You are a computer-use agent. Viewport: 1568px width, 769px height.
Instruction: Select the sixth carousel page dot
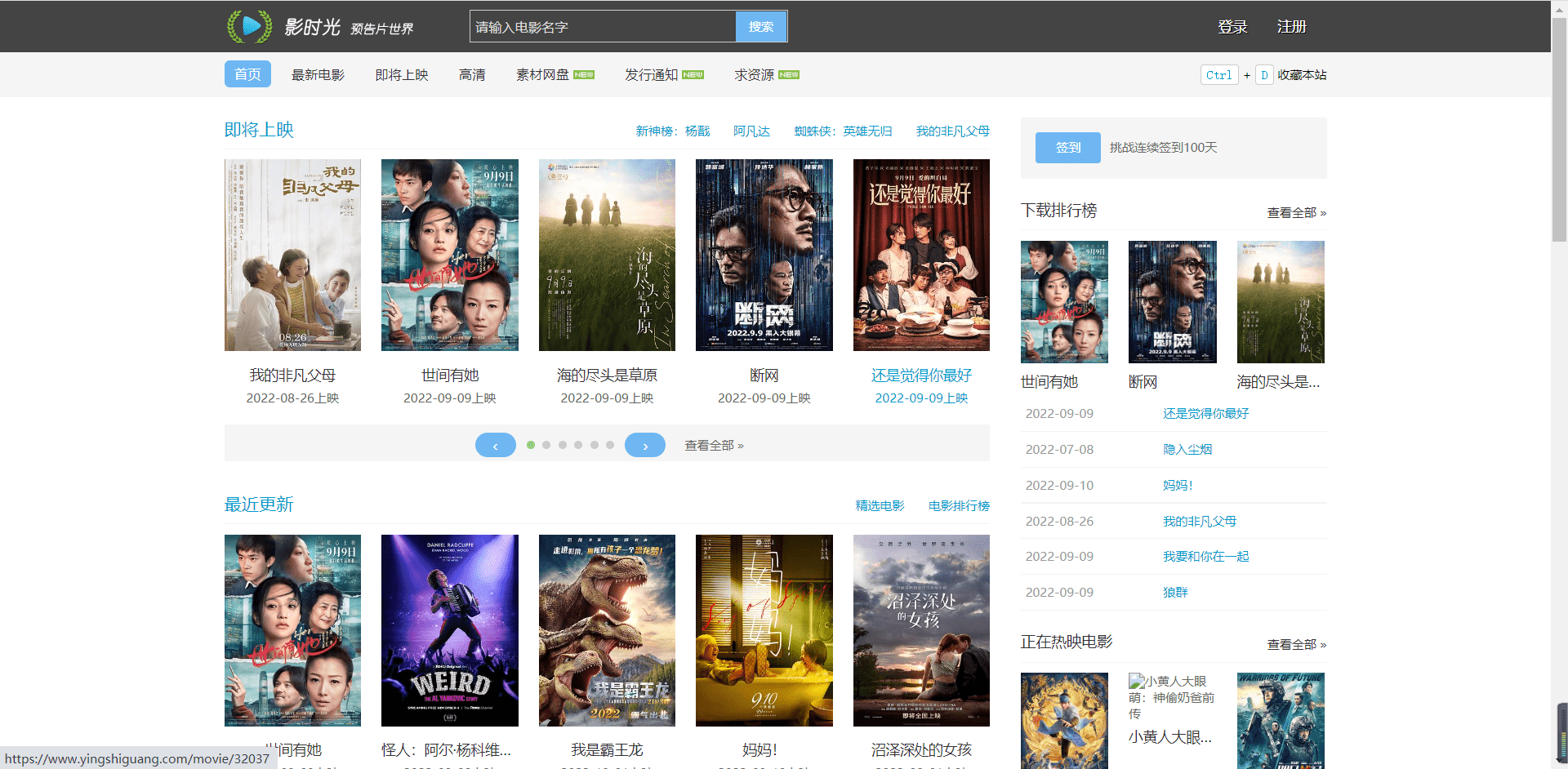click(610, 445)
